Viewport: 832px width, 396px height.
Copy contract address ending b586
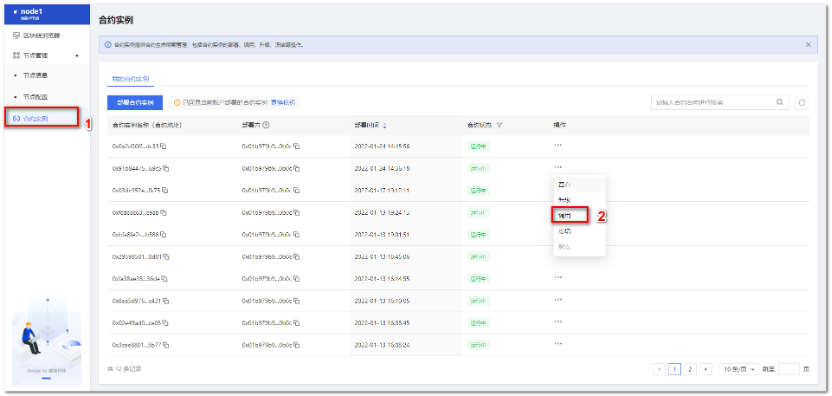tap(163, 235)
